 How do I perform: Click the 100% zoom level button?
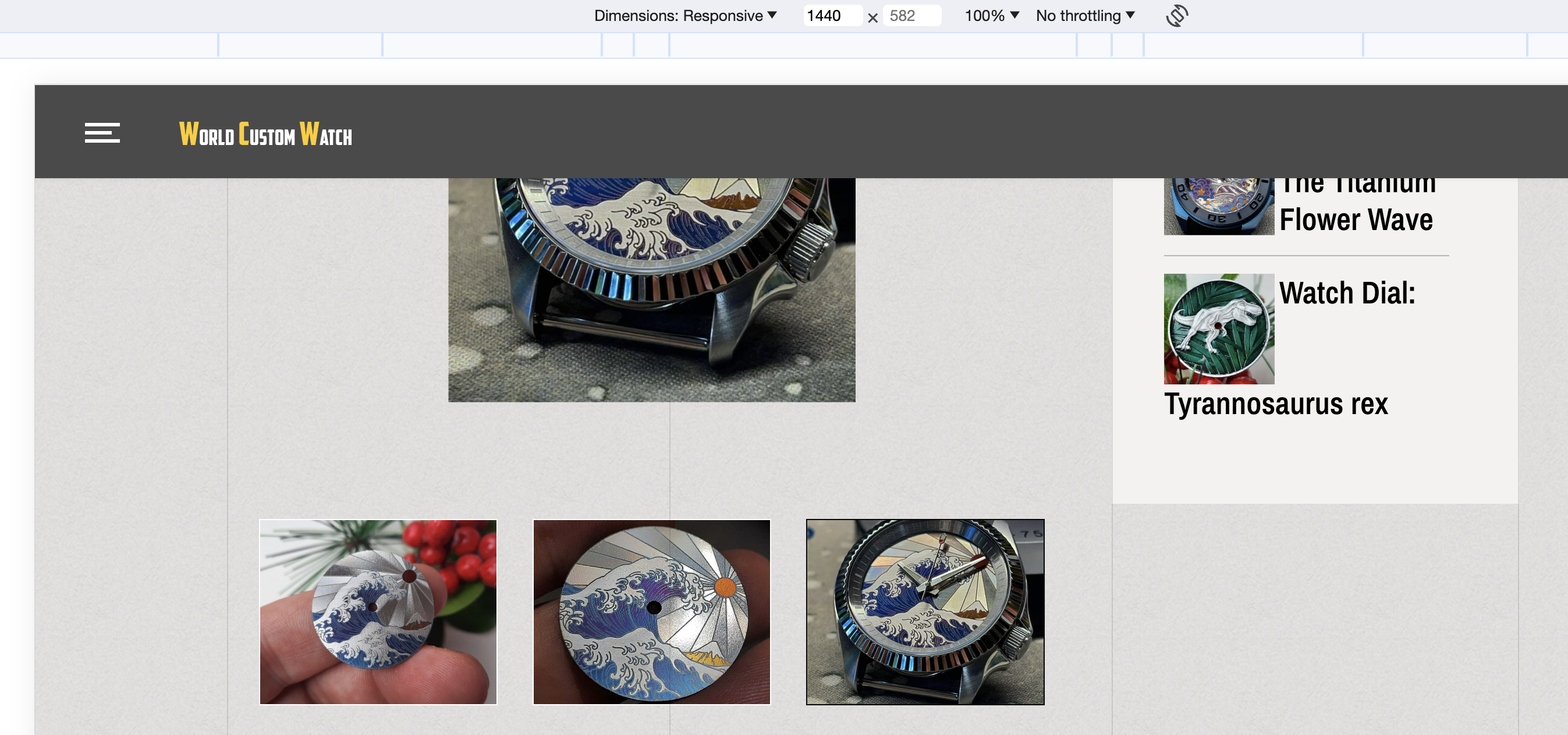(x=991, y=15)
